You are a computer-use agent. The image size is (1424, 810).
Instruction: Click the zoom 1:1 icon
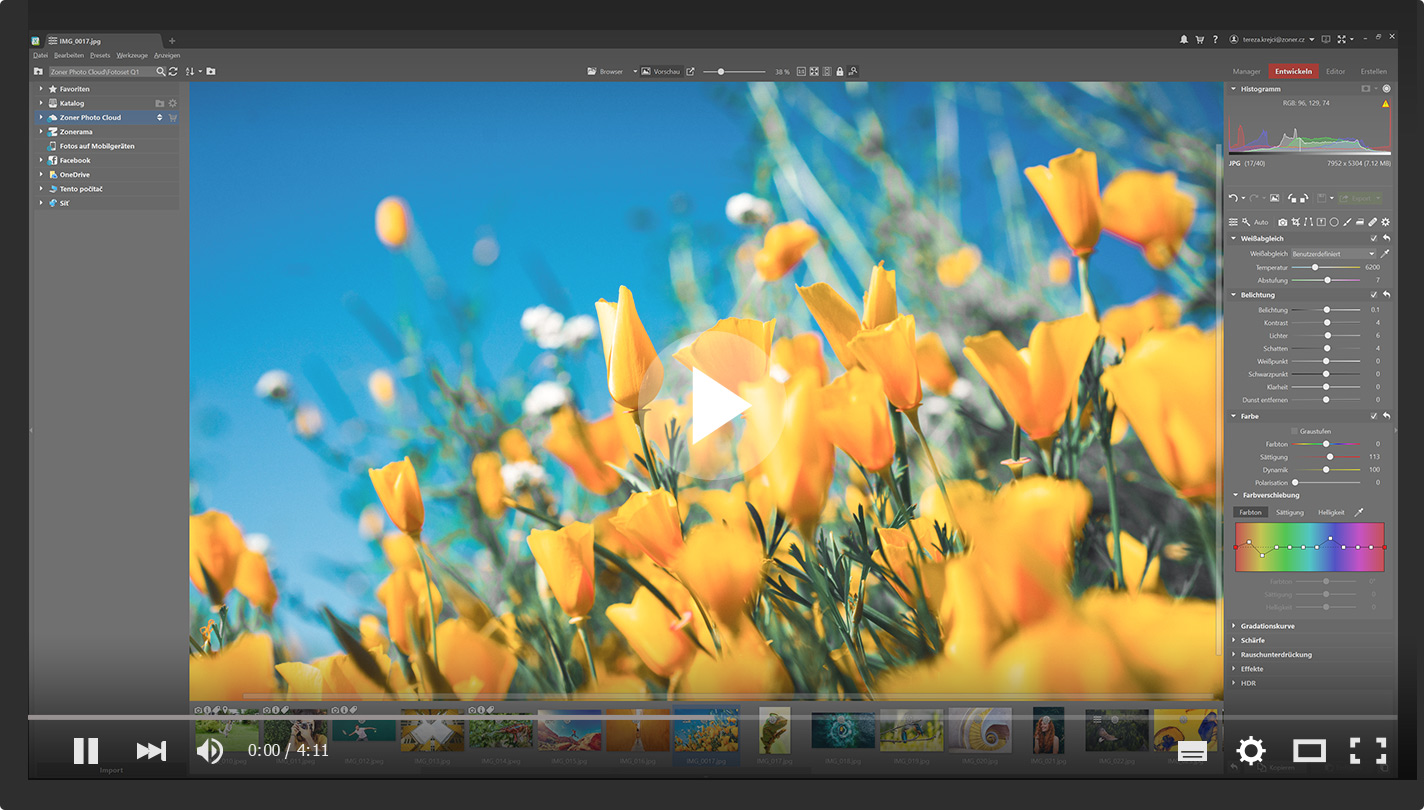pos(801,72)
